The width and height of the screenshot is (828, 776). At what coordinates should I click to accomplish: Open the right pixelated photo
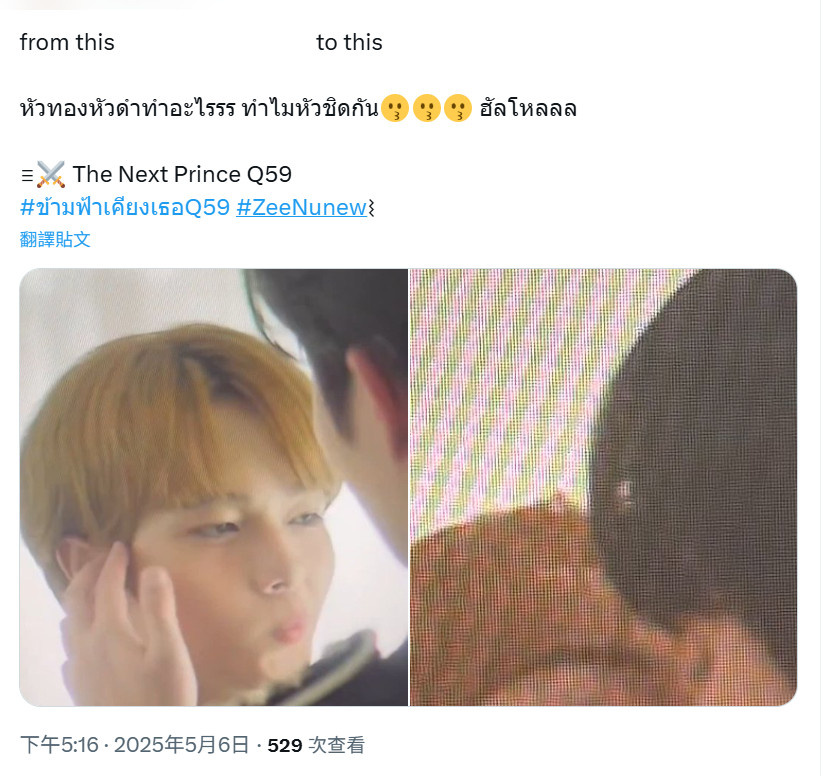[x=604, y=487]
